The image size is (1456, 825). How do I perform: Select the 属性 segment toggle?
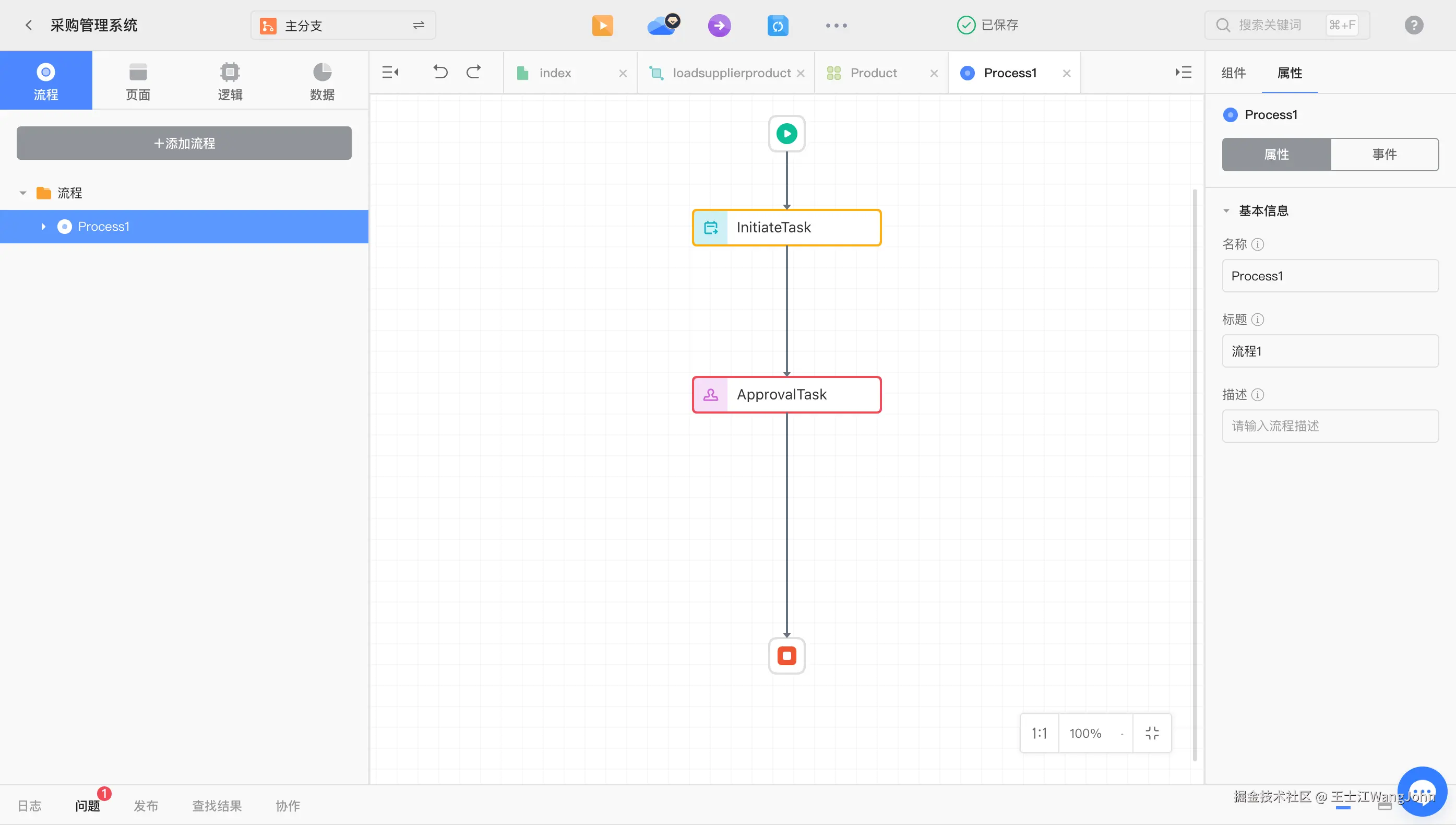tap(1276, 154)
